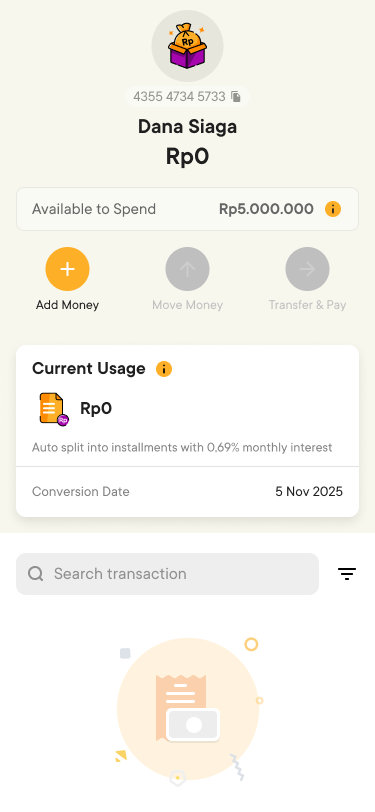This screenshot has height=812, width=375.
Task: Open info icon next to Current Usage
Action: [x=164, y=369]
